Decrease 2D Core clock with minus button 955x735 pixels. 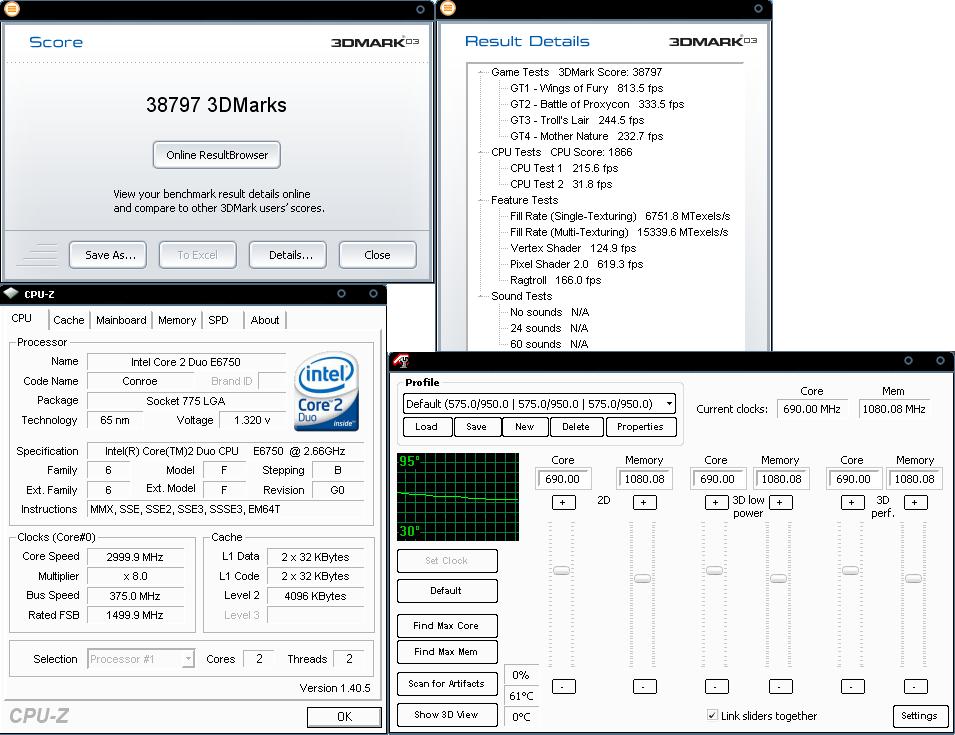point(563,686)
